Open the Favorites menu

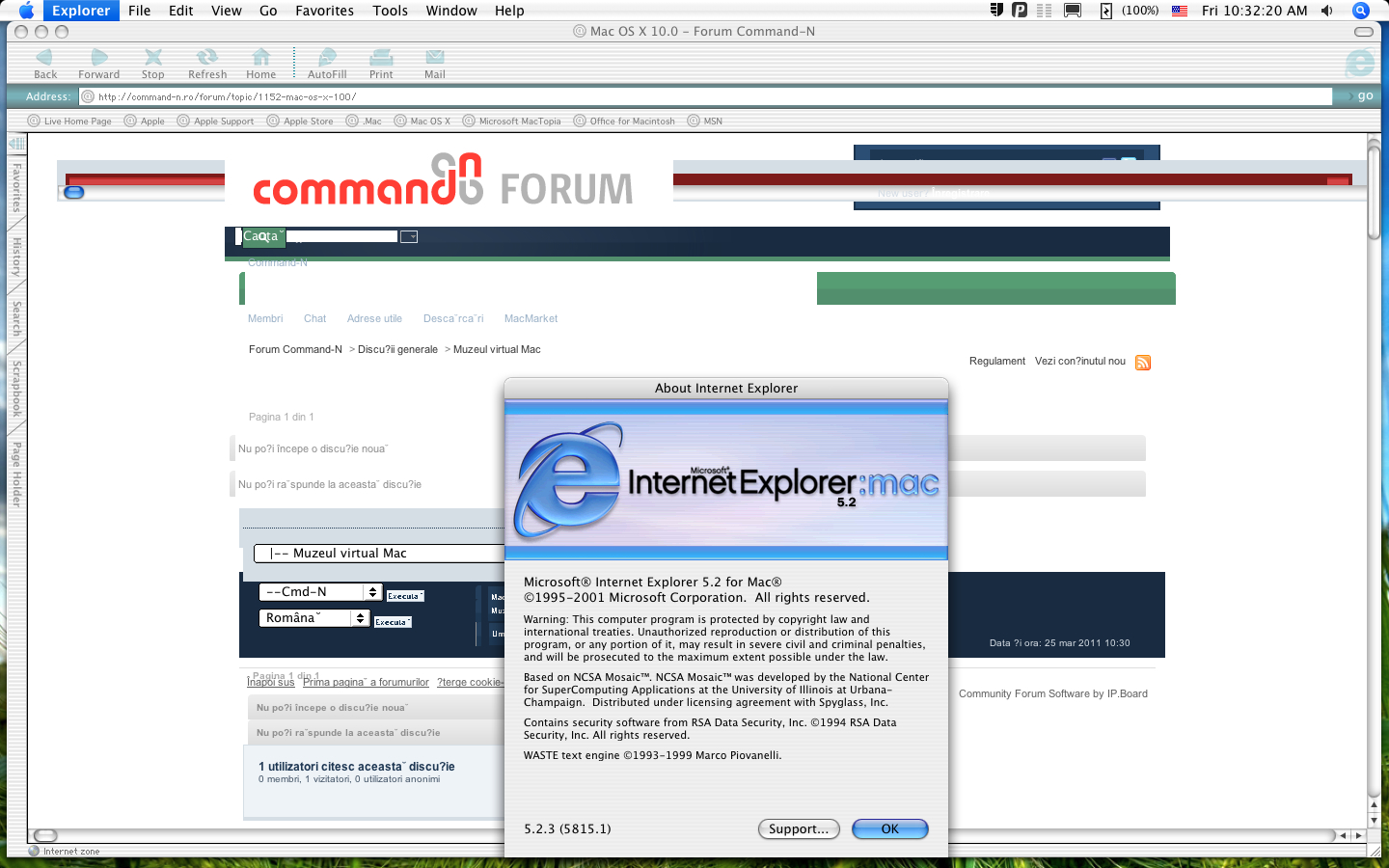pos(324,11)
